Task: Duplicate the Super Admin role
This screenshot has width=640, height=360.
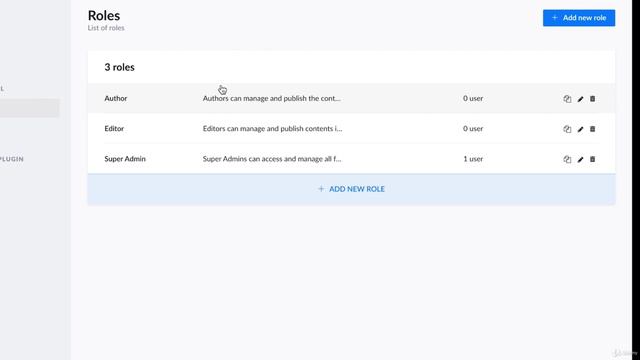Action: pyautogui.click(x=567, y=159)
